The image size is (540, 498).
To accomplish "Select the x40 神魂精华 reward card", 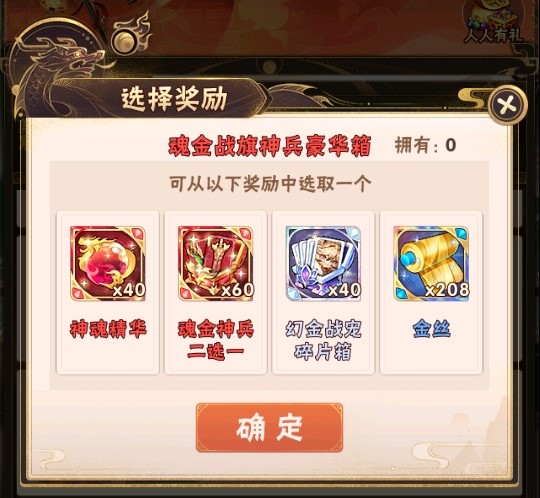I will (x=108, y=292).
